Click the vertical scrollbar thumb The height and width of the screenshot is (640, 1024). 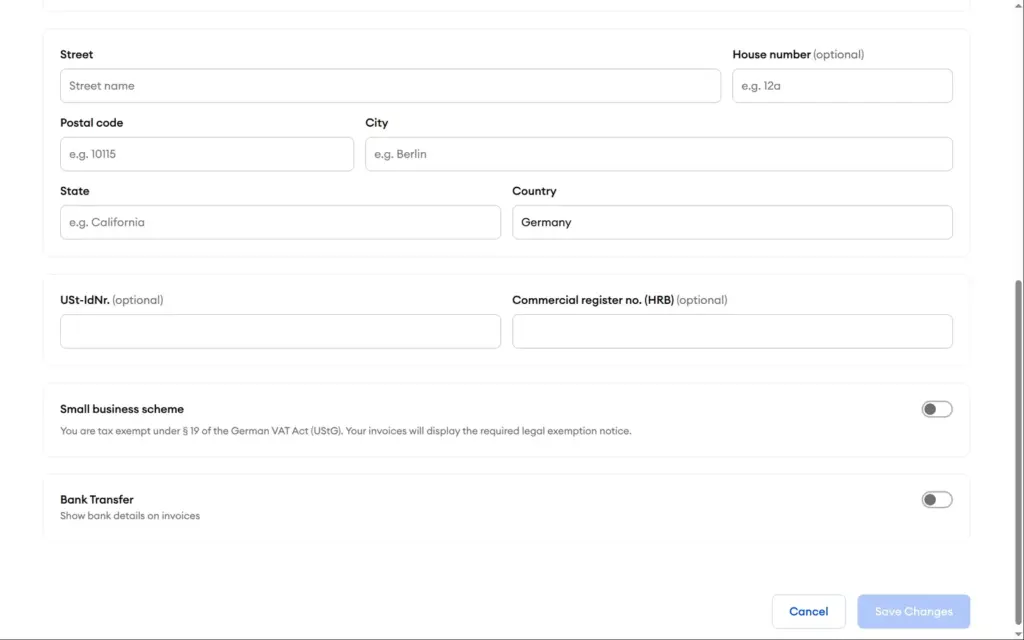[x=1018, y=451]
